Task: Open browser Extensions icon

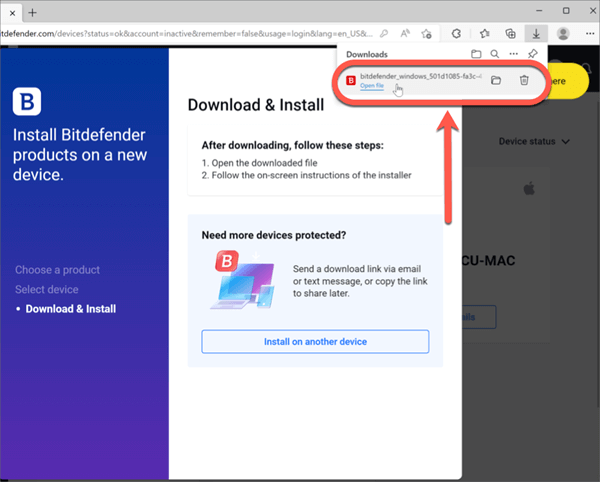Action: 457,33
